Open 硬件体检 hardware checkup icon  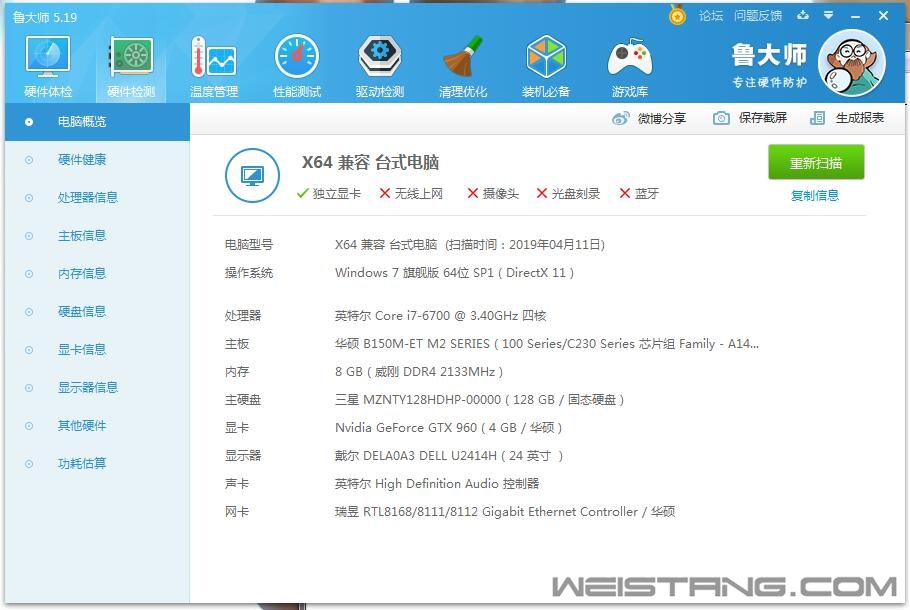(48, 65)
